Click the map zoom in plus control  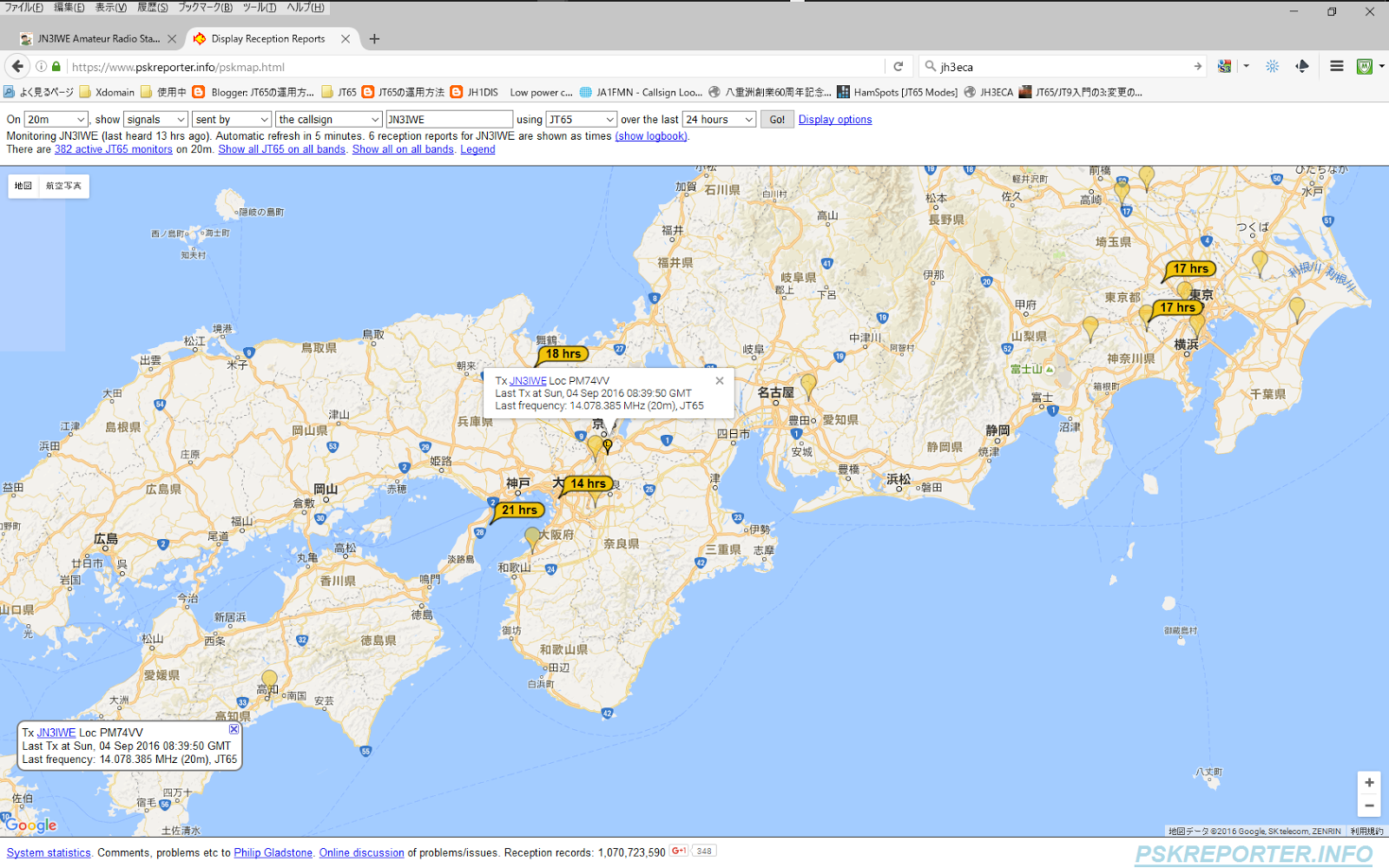(1368, 782)
